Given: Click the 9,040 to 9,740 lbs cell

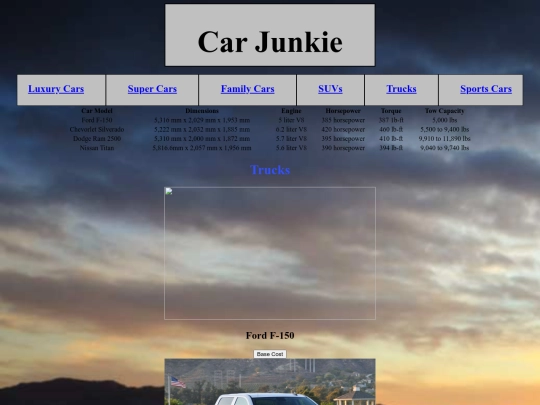Looking at the screenshot, I should [x=445, y=148].
